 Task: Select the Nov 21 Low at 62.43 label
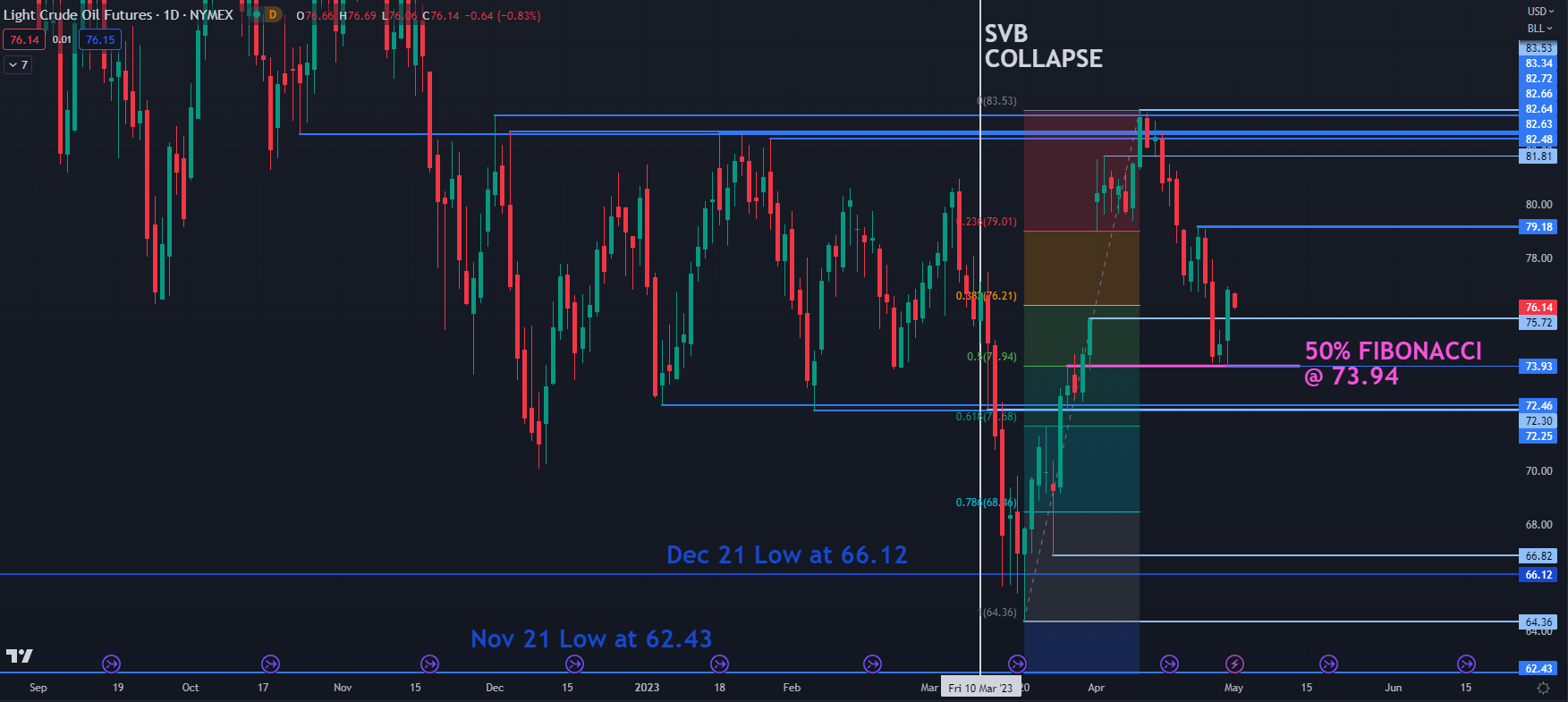click(x=591, y=639)
